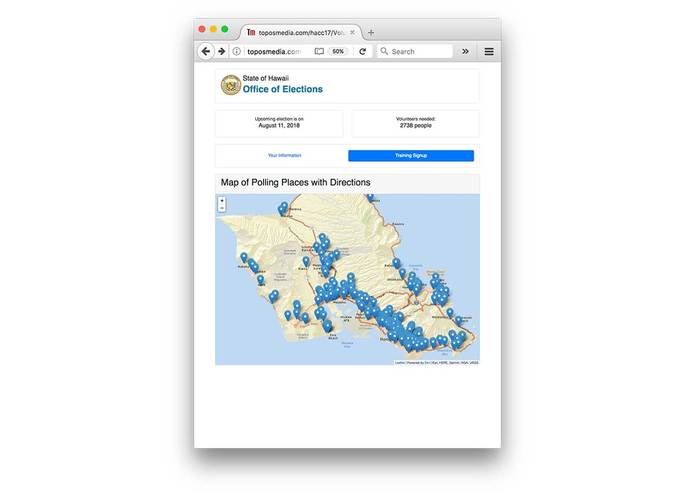Click the State of Hawaii seal logo

[x=230, y=85]
